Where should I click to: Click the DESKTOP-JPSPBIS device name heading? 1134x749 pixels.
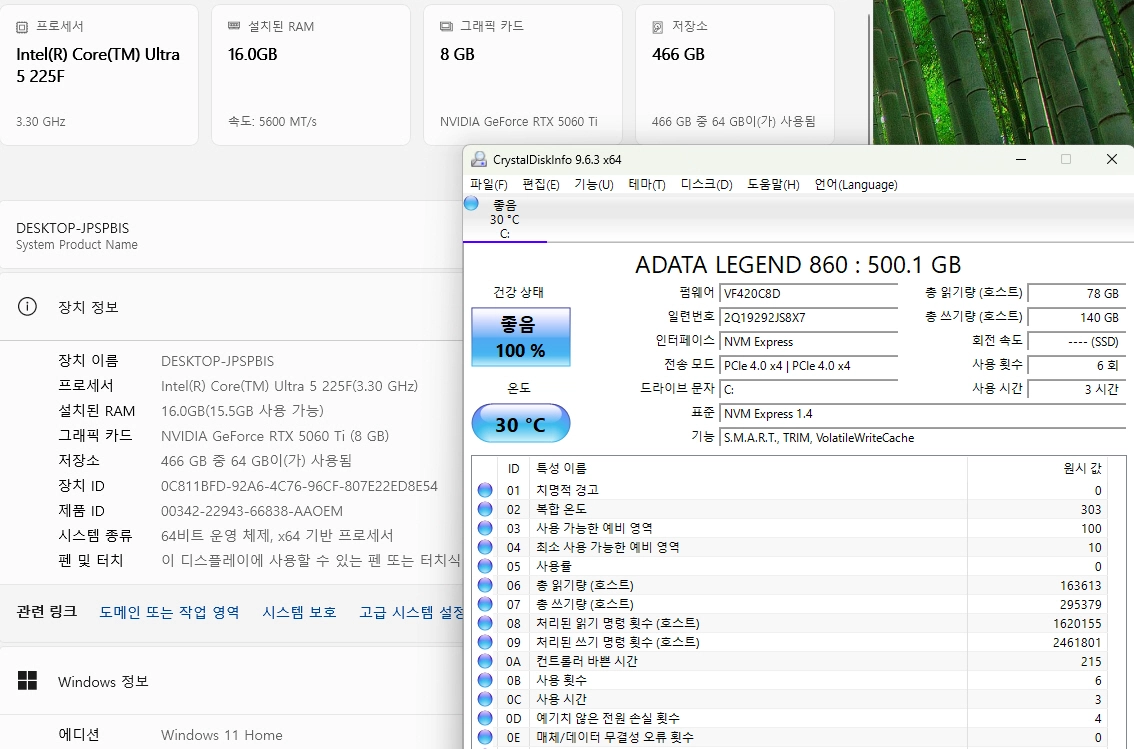click(x=72, y=228)
